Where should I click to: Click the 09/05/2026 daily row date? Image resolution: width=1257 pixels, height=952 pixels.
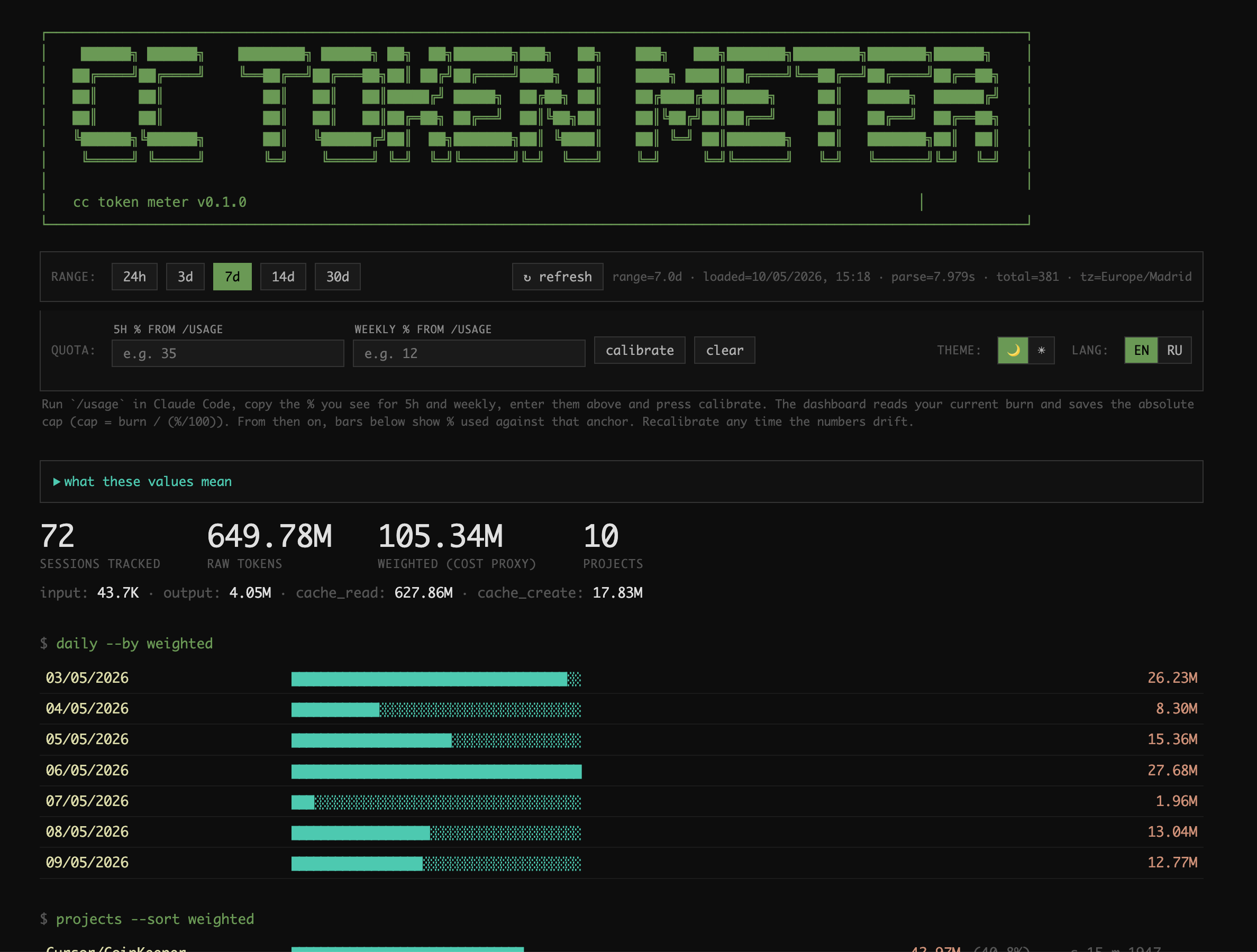click(87, 862)
